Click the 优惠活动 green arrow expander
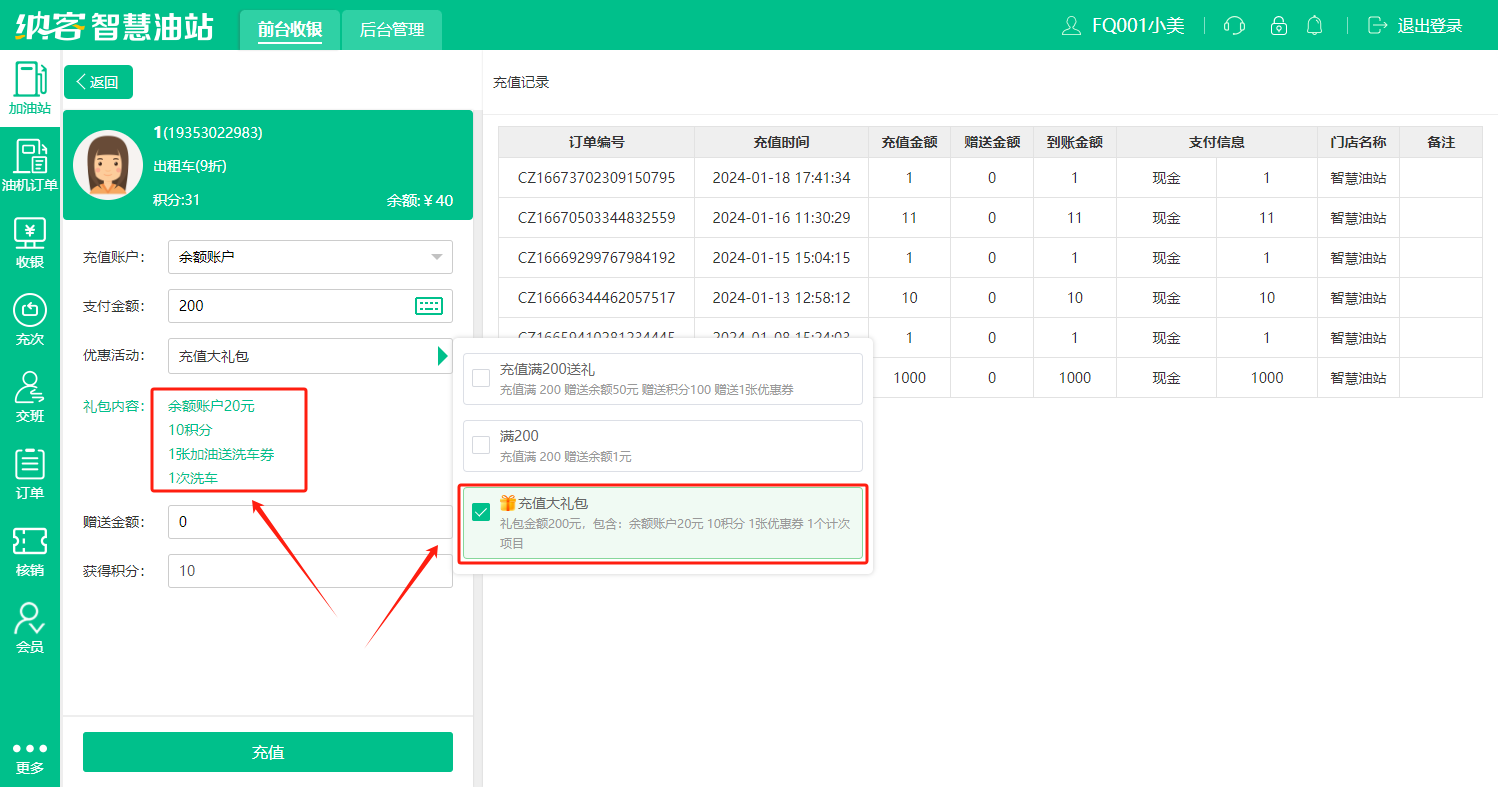1498x787 pixels. pyautogui.click(x=442, y=356)
